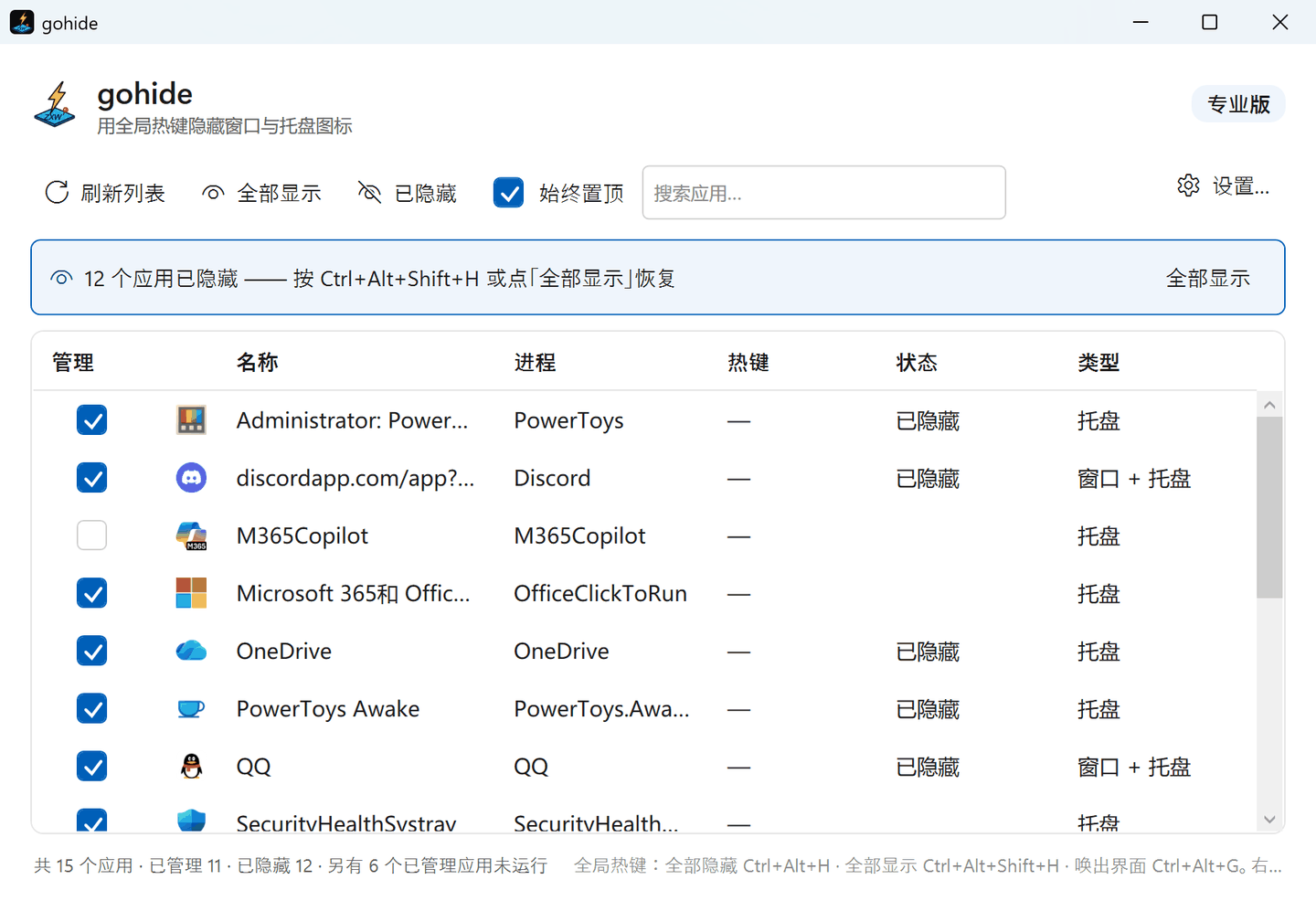The height and width of the screenshot is (901, 1316).
Task: Click the 名称 column header
Action: (258, 363)
